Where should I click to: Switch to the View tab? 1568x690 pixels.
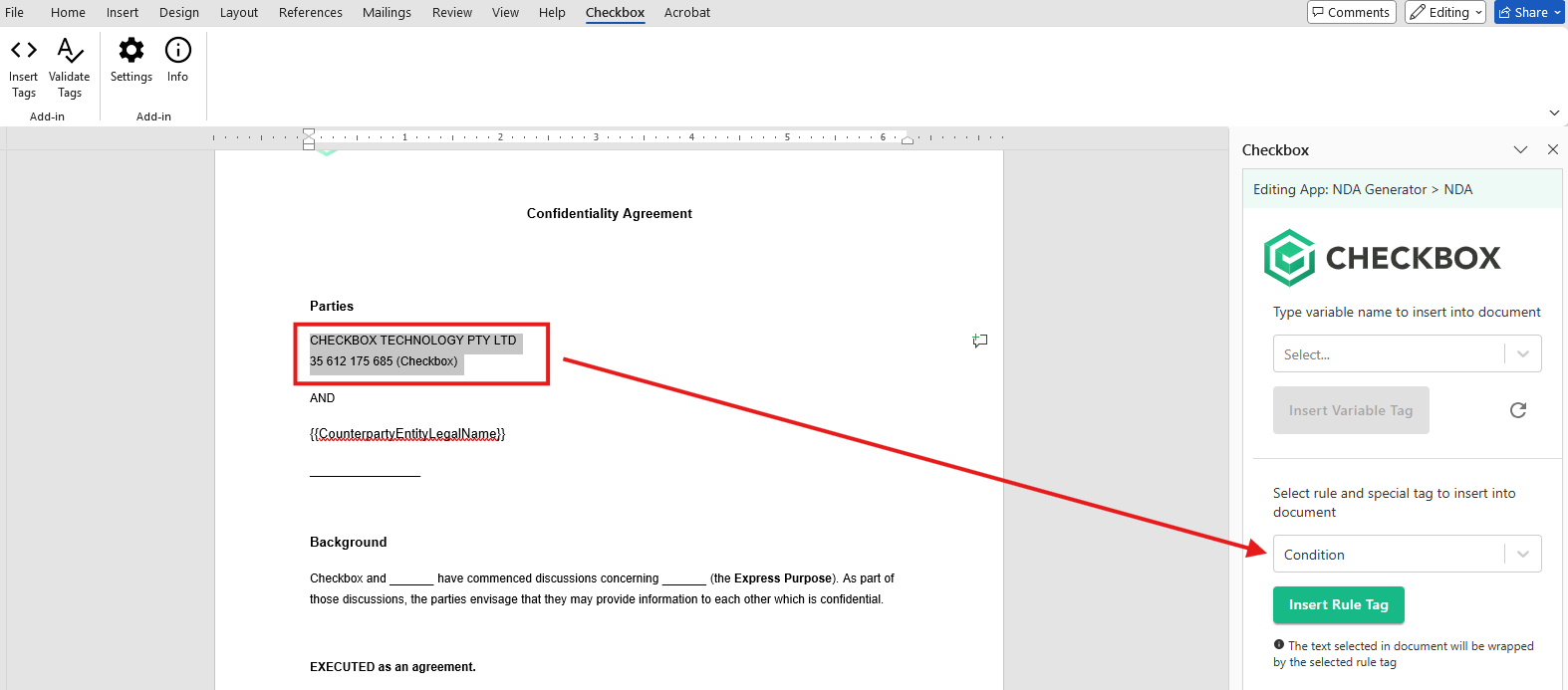pos(505,12)
